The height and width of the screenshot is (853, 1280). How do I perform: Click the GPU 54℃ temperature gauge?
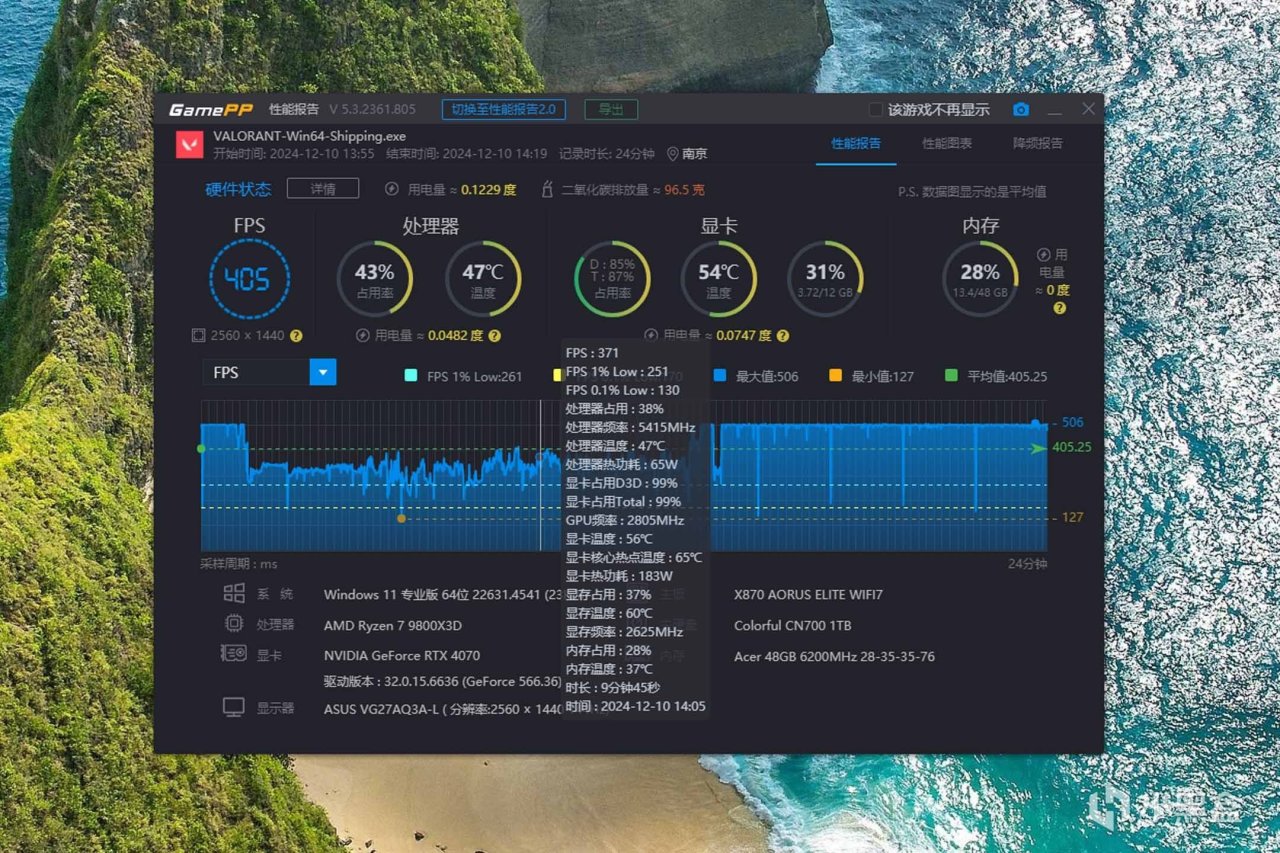(x=718, y=278)
